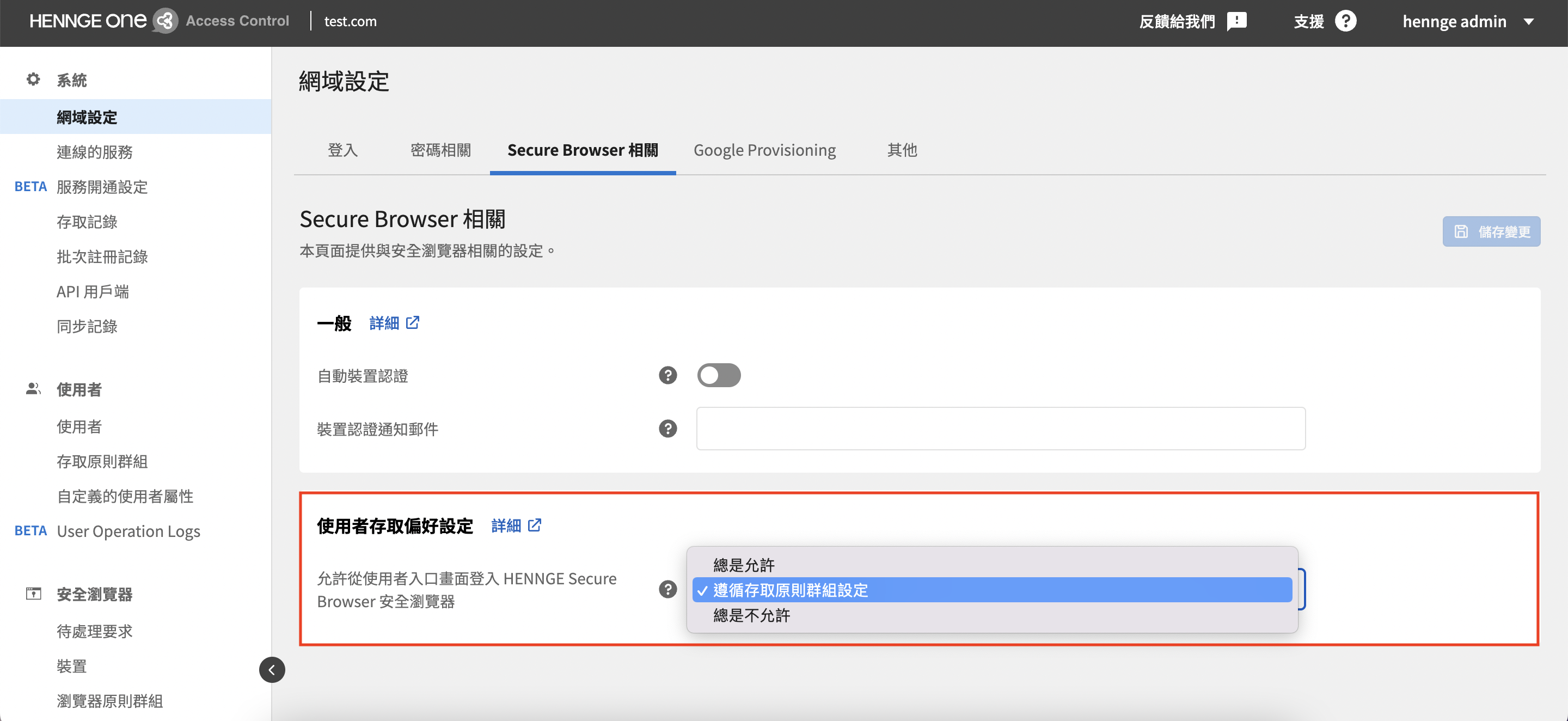1568x721 pixels.
Task: Click 反饋給我們 in the header
Action: click(1177, 21)
